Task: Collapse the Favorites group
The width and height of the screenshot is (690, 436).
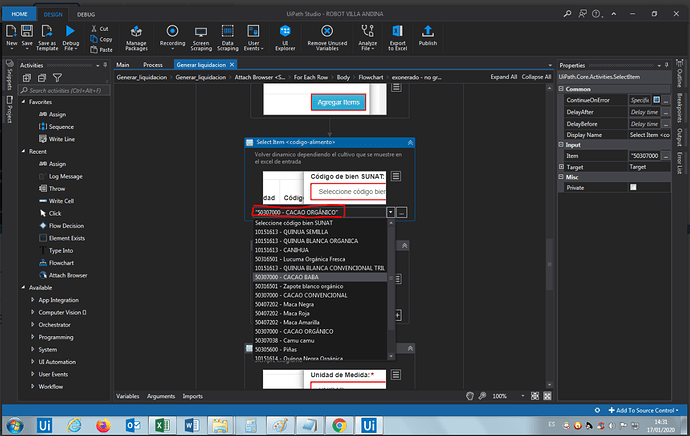Action: coord(23,102)
